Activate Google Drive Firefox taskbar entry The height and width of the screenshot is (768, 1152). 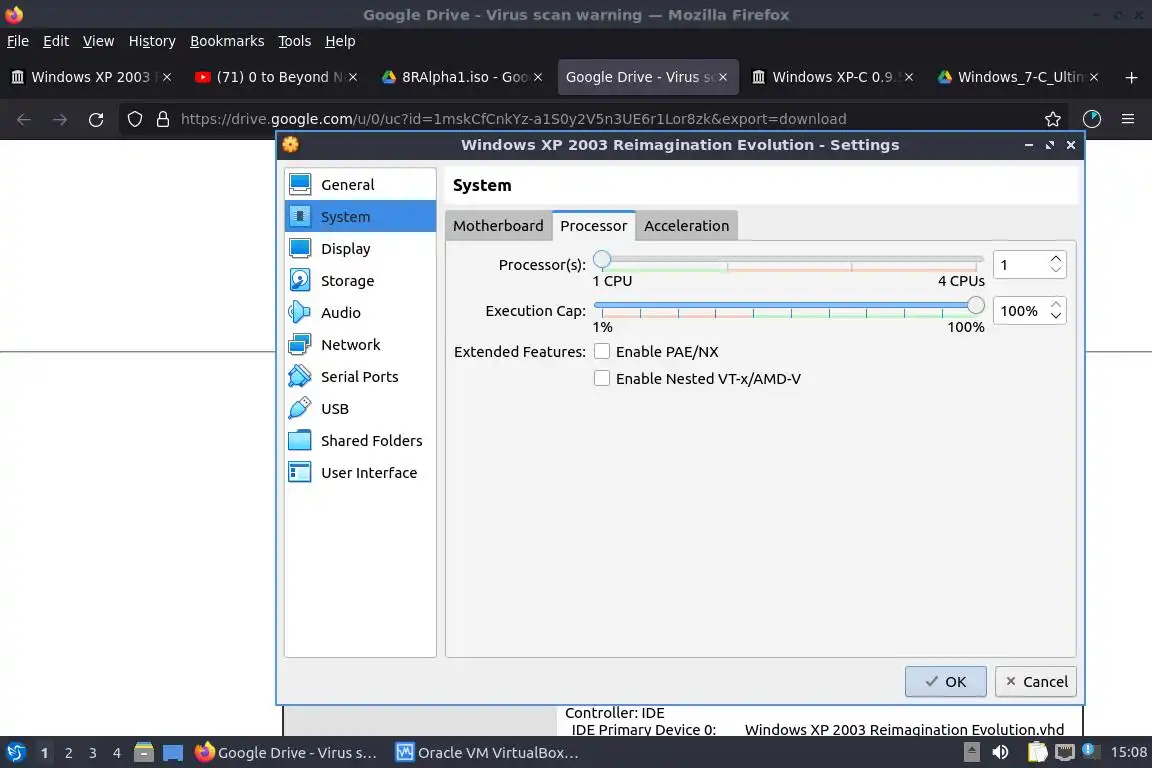tap(287, 753)
